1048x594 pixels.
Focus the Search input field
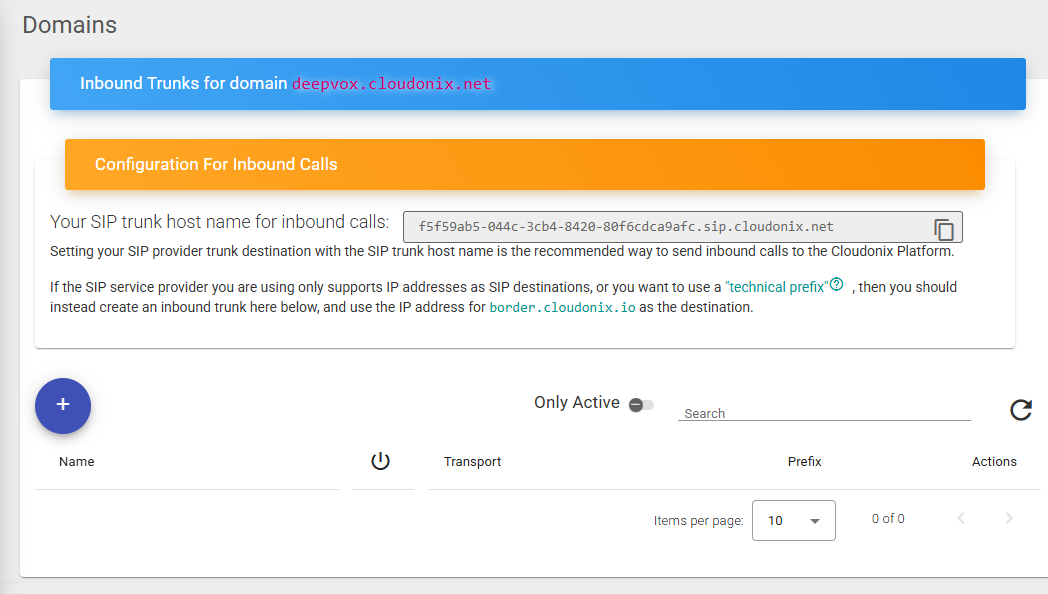(823, 413)
